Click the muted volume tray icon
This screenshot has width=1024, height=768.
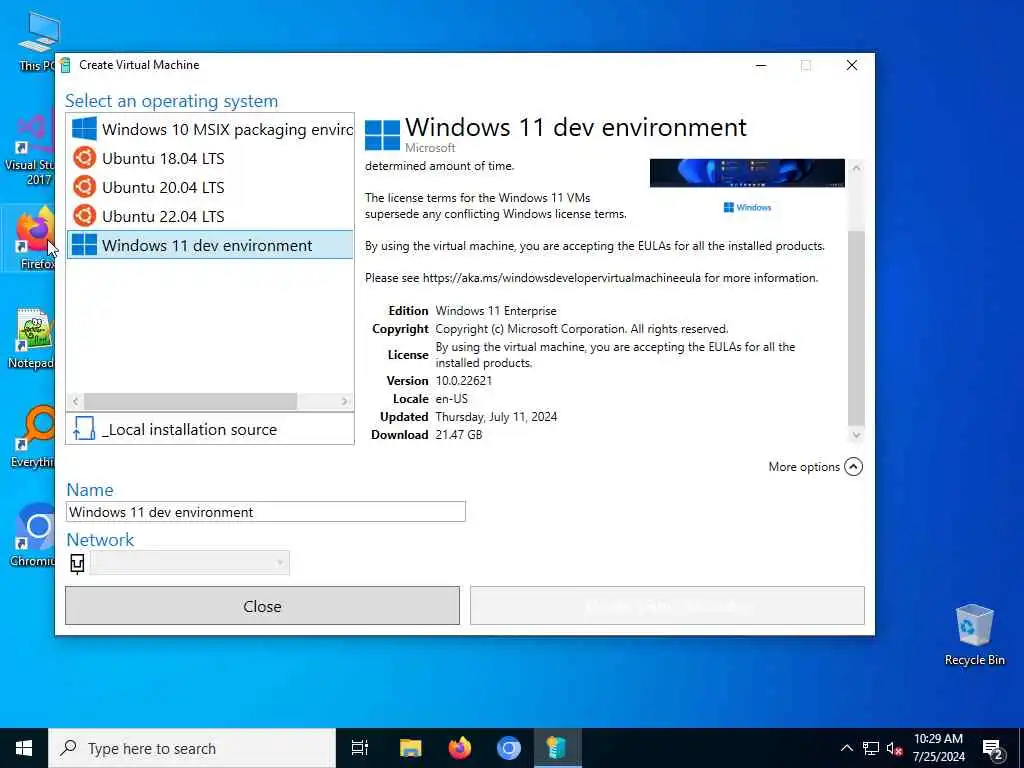[894, 748]
